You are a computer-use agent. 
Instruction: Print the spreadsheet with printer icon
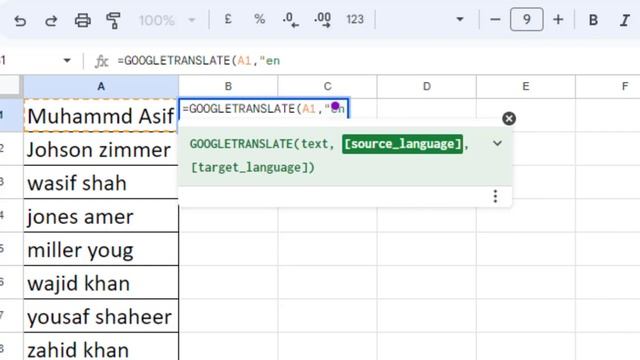[x=82, y=20]
